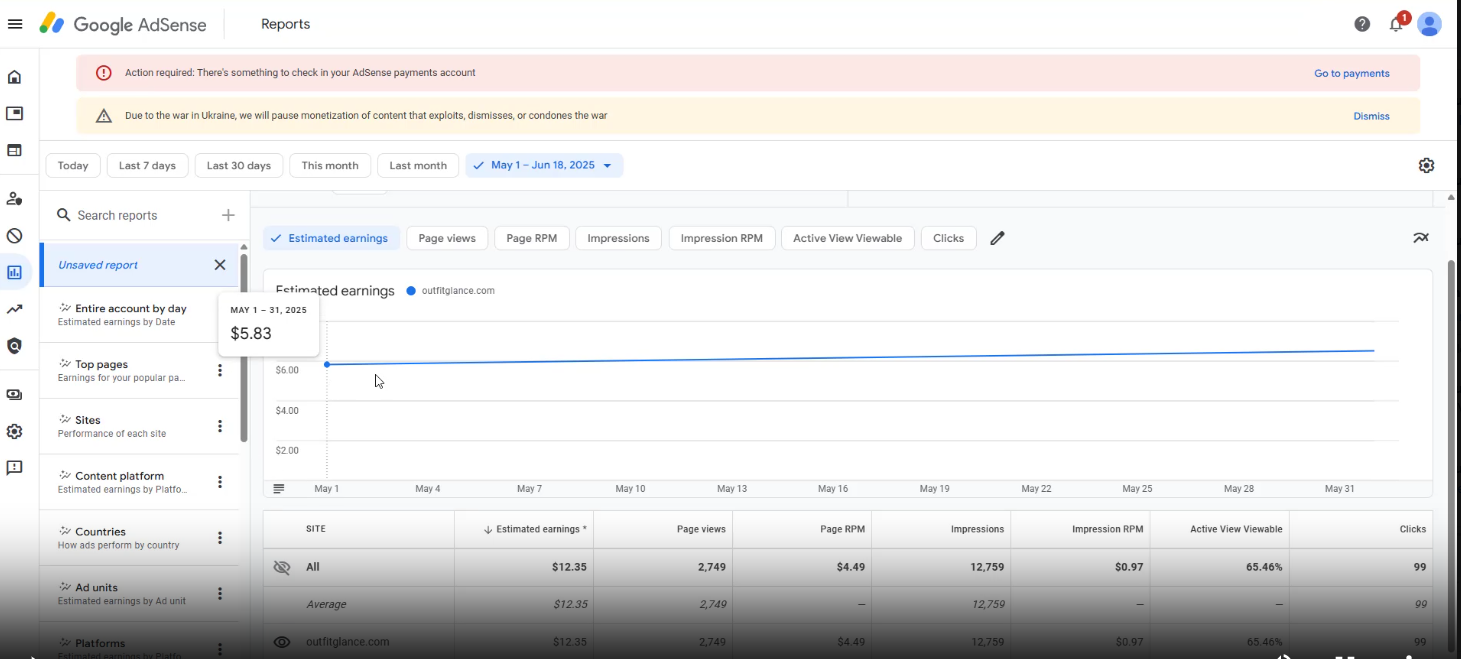Open report settings gear icon

click(1427, 166)
